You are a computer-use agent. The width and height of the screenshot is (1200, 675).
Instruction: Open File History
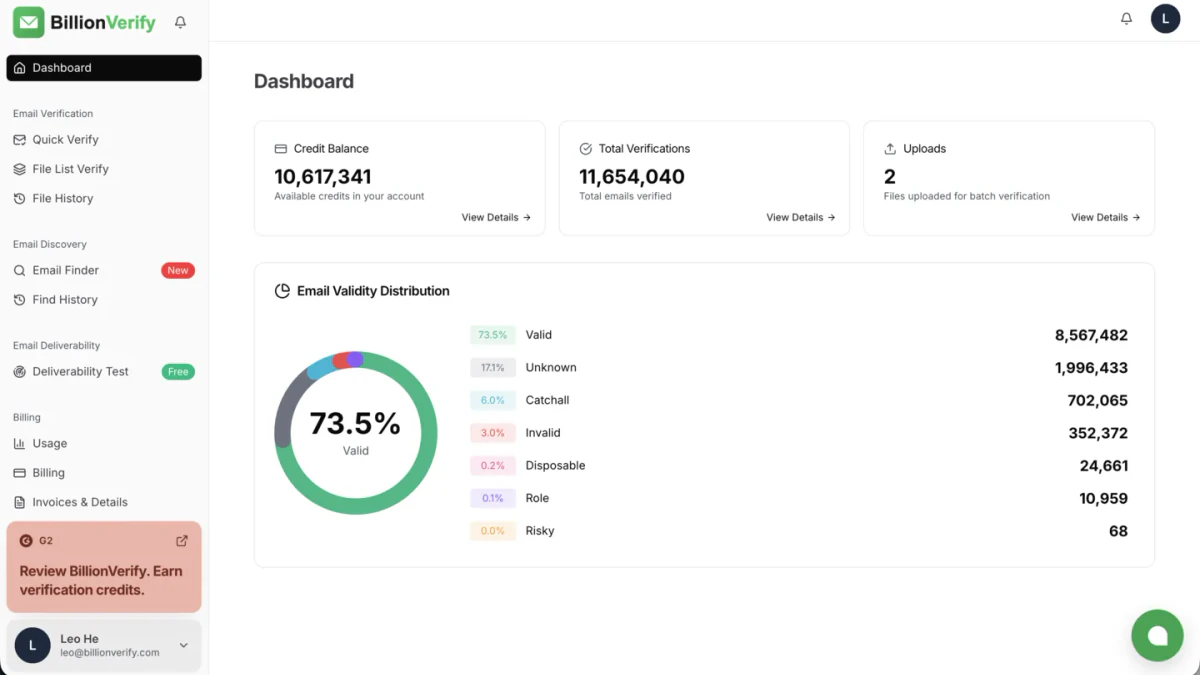tap(104, 198)
